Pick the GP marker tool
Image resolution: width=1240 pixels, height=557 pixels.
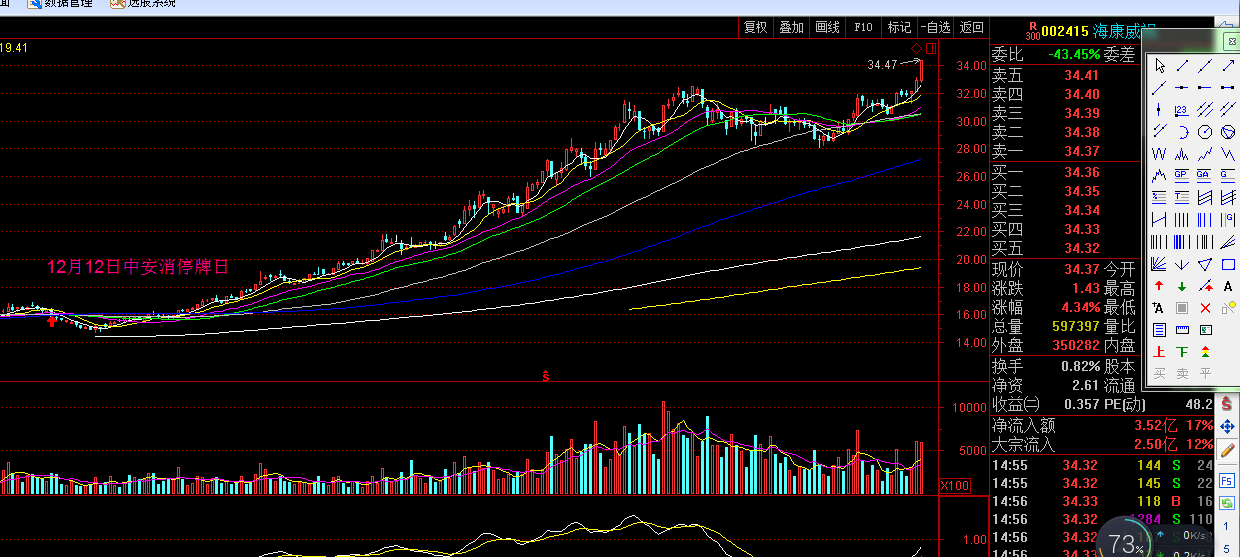point(1182,174)
